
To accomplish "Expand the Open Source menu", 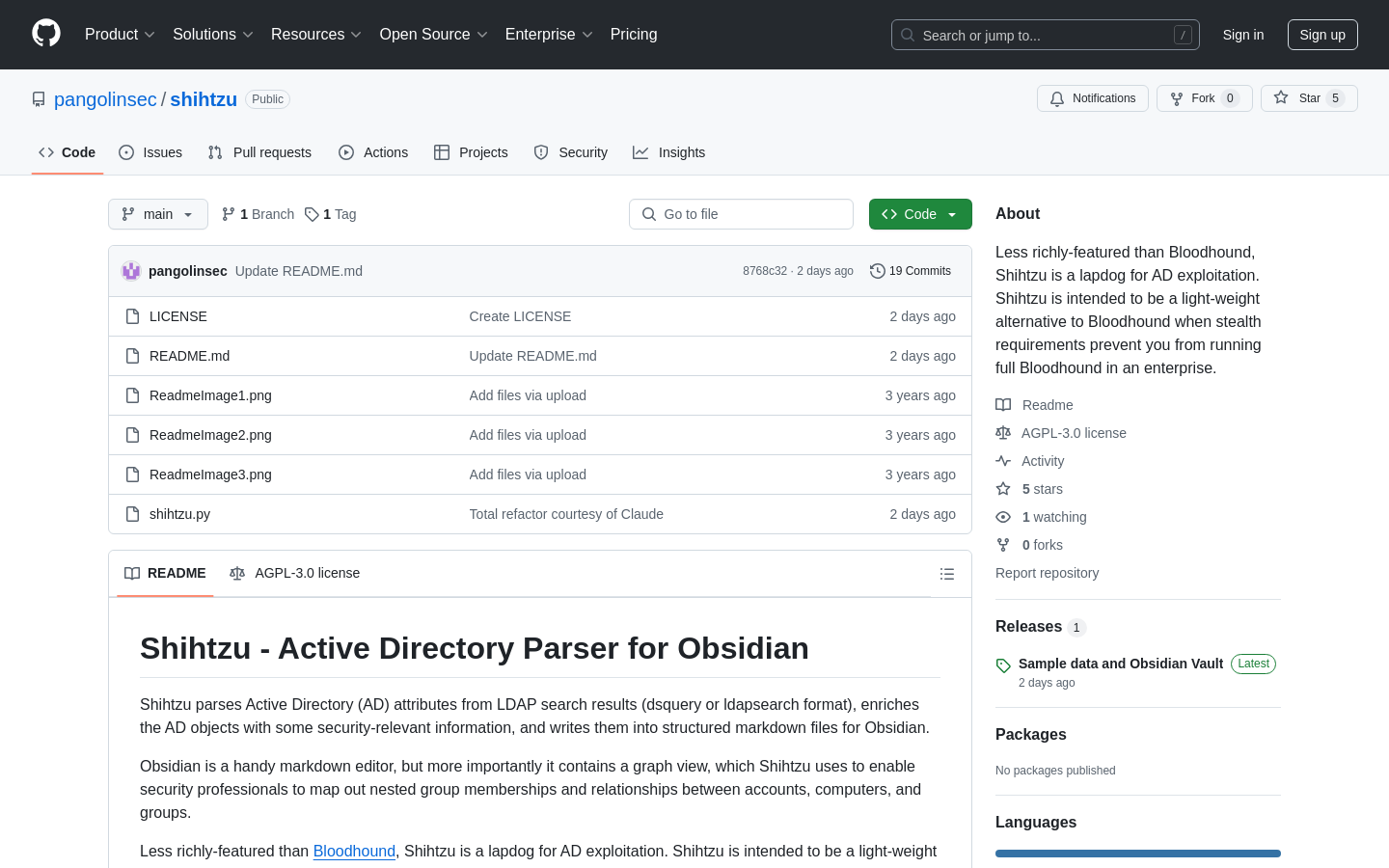I will click(x=434, y=35).
